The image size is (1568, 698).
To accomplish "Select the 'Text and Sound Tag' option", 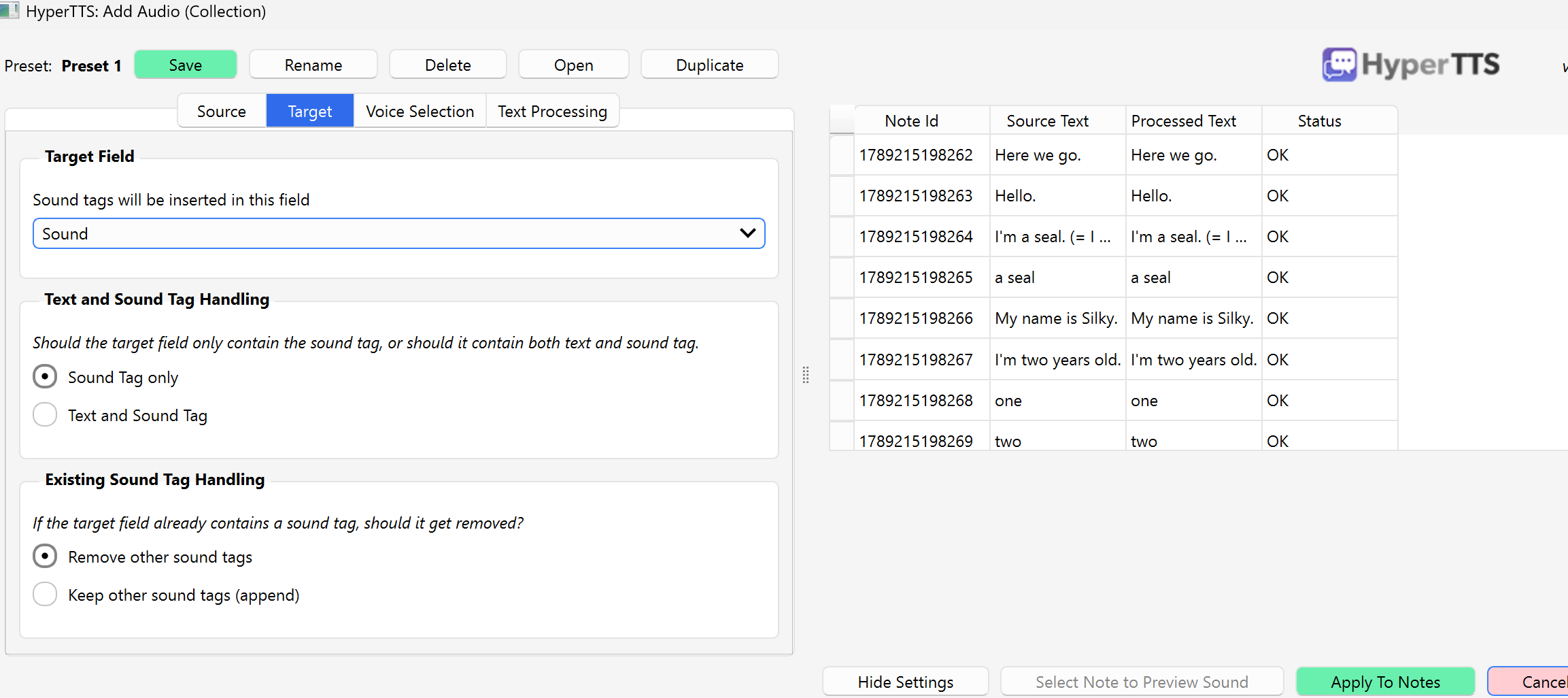I will 45,415.
